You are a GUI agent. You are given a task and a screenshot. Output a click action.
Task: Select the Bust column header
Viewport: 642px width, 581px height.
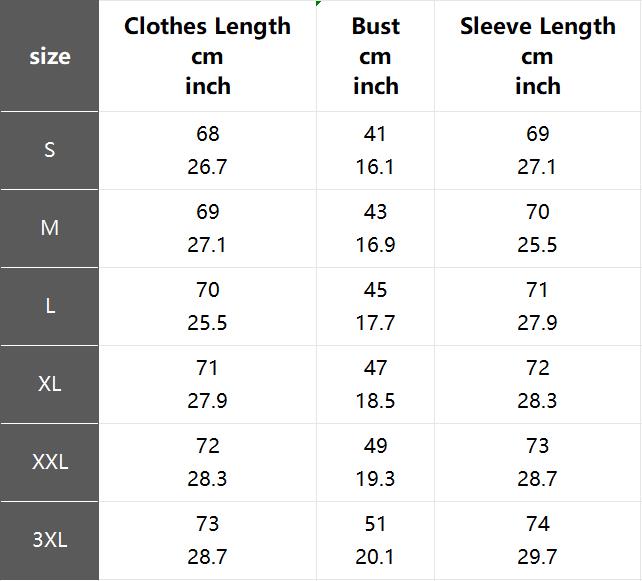[x=375, y=56]
